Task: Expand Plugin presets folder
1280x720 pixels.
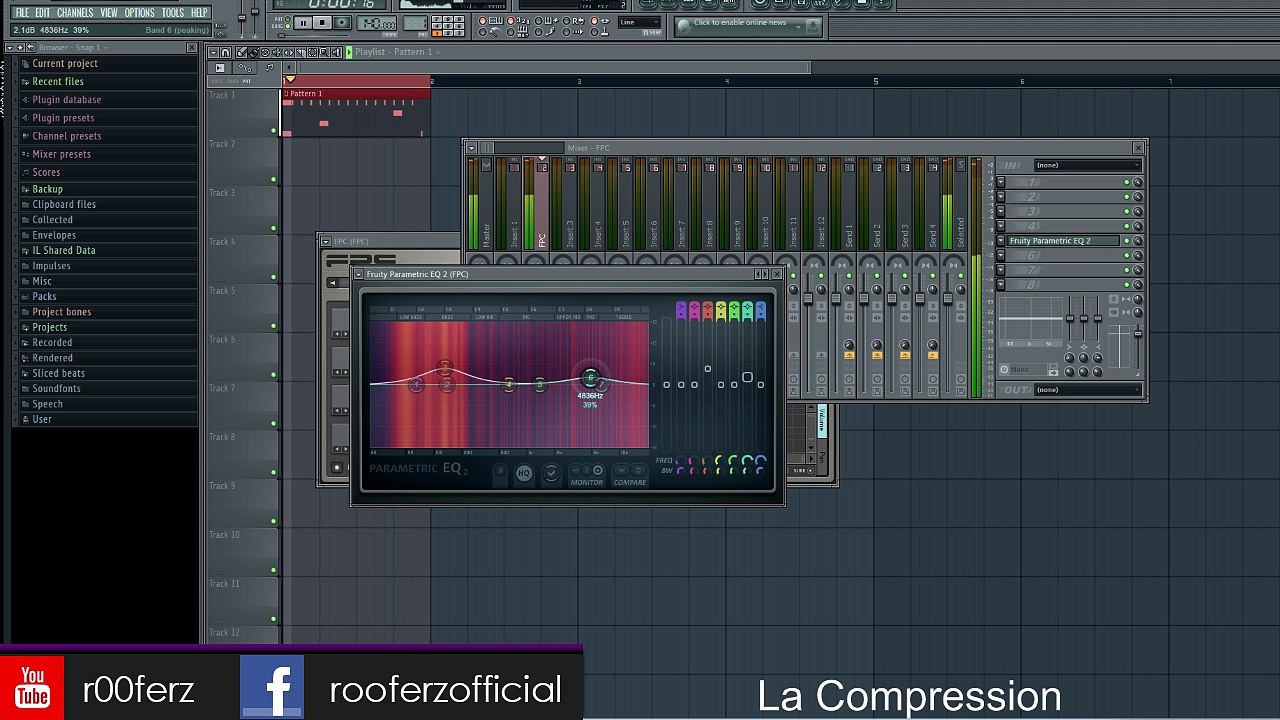Action: 108,118
